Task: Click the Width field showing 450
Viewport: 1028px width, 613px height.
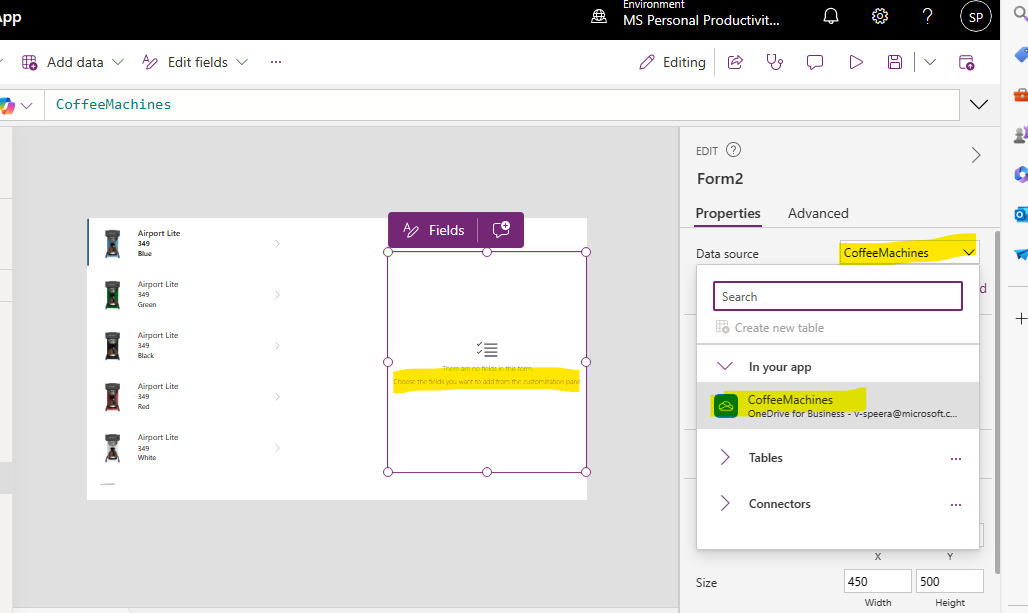Action: pos(877,582)
